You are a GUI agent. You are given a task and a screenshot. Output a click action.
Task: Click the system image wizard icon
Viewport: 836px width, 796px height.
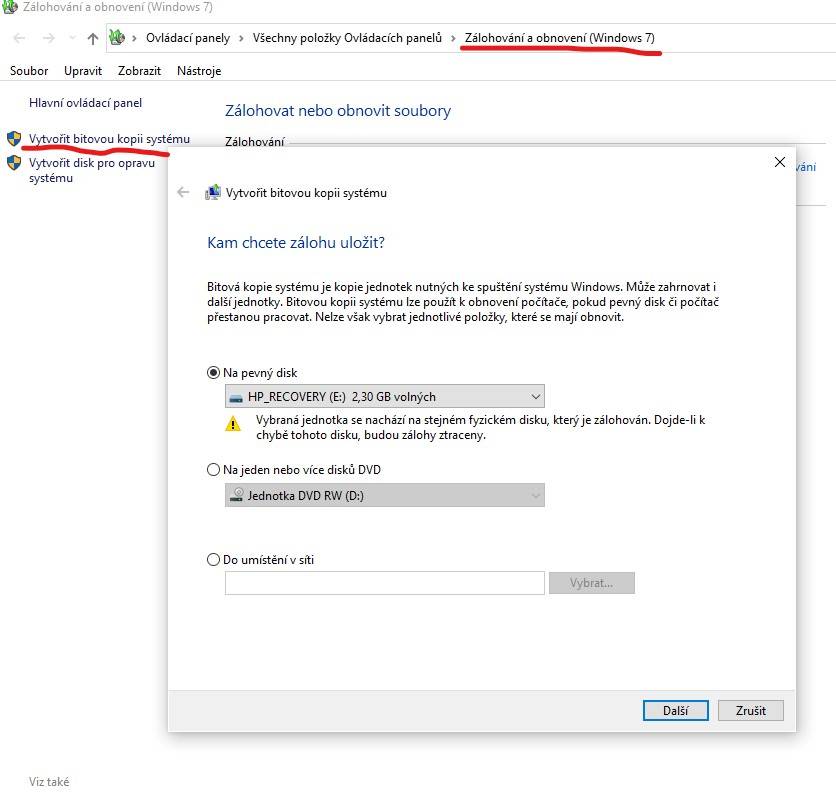click(x=213, y=192)
